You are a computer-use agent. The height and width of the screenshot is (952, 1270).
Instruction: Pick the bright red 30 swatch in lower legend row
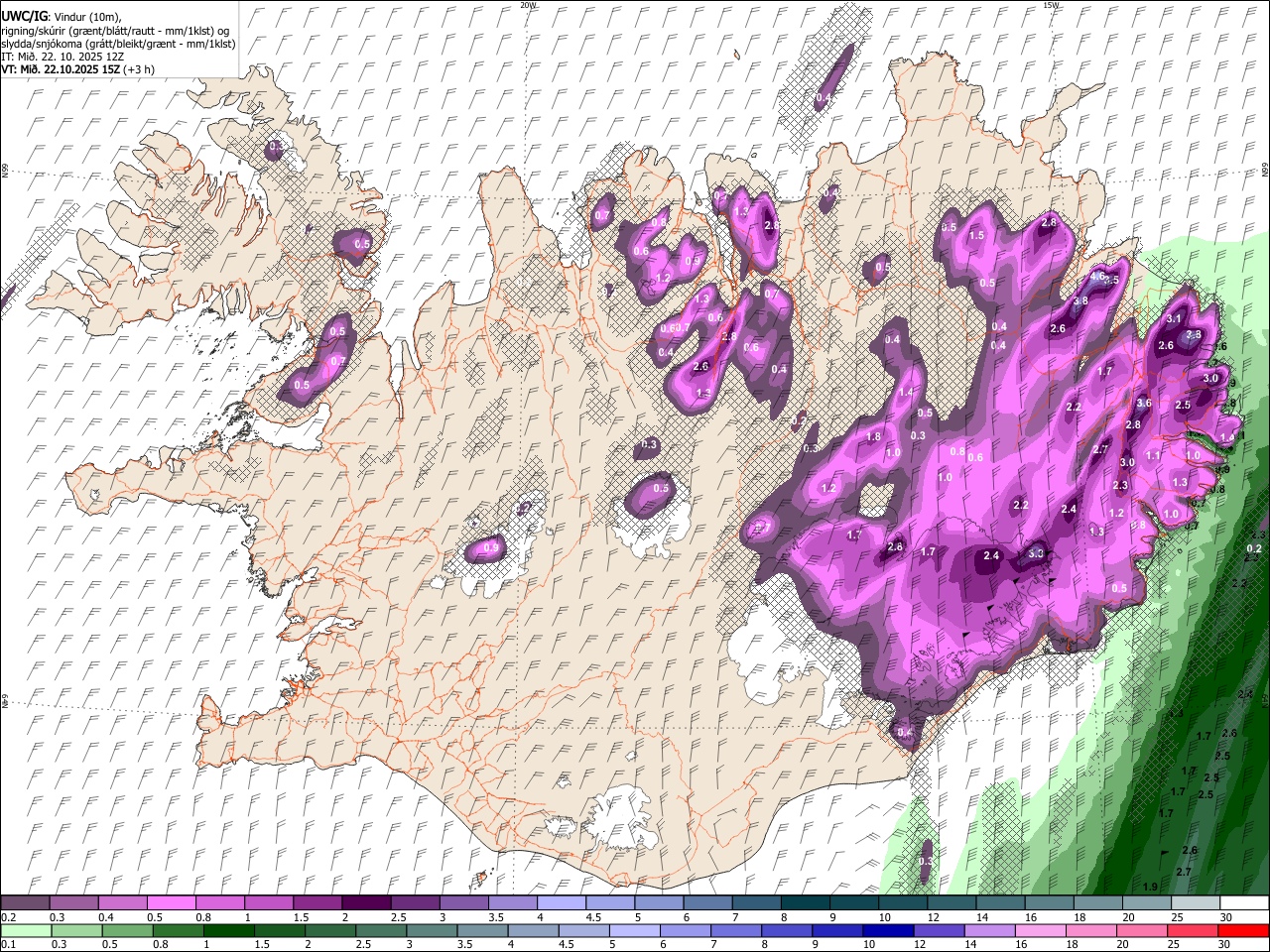point(1243,930)
